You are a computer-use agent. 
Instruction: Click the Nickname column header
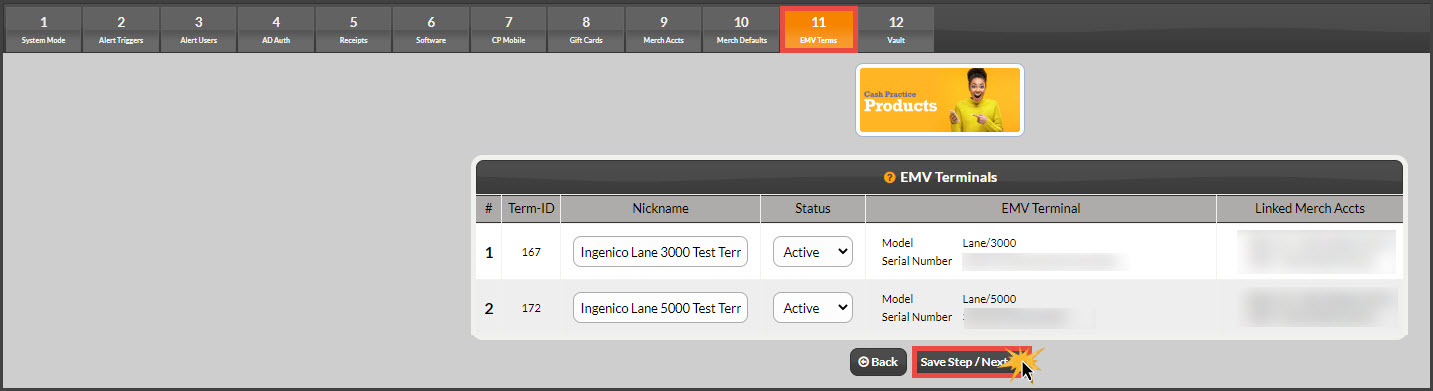point(660,208)
